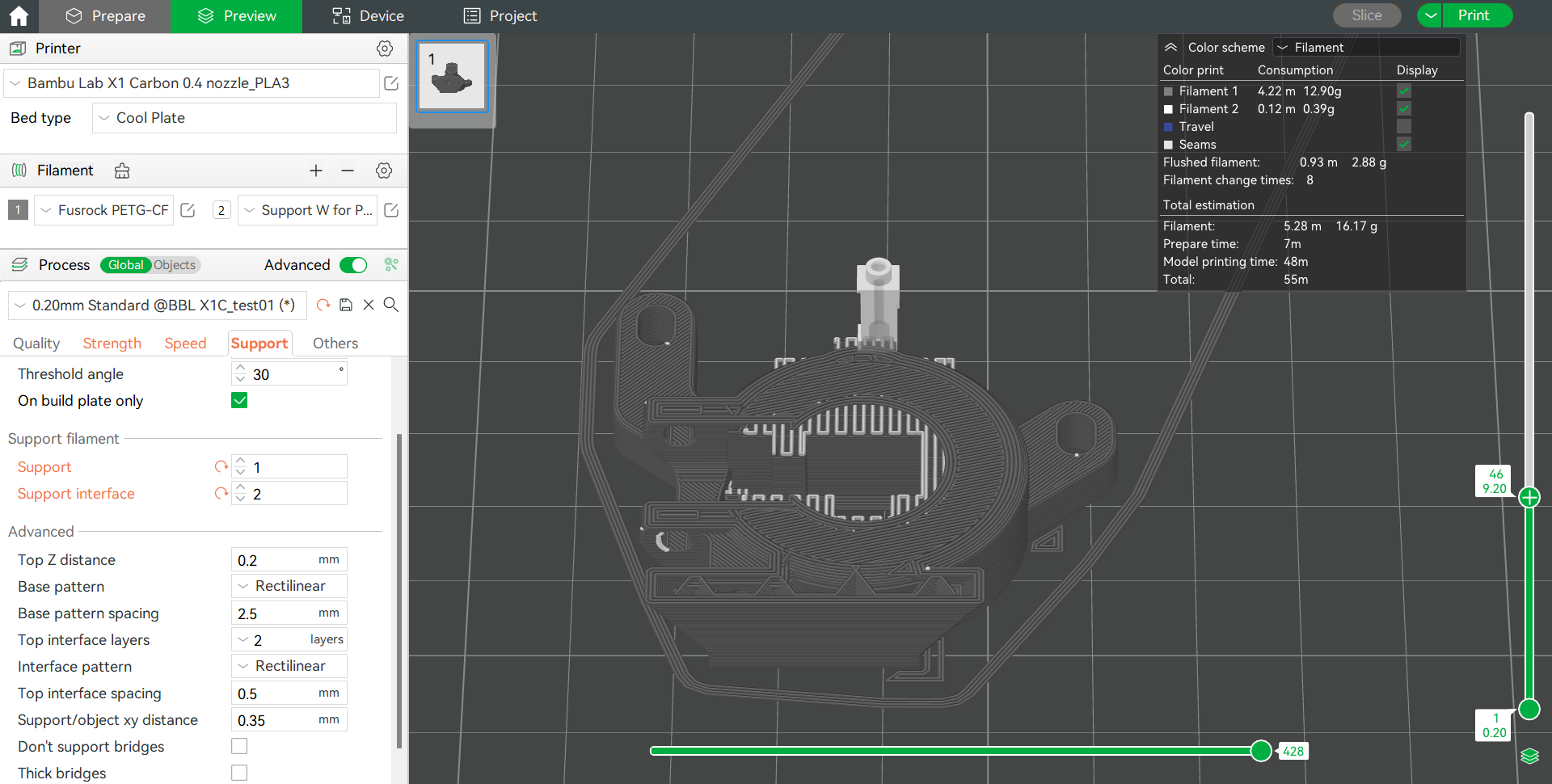The height and width of the screenshot is (784, 1552).
Task: Click the horizontal move slider handle
Action: (1261, 751)
